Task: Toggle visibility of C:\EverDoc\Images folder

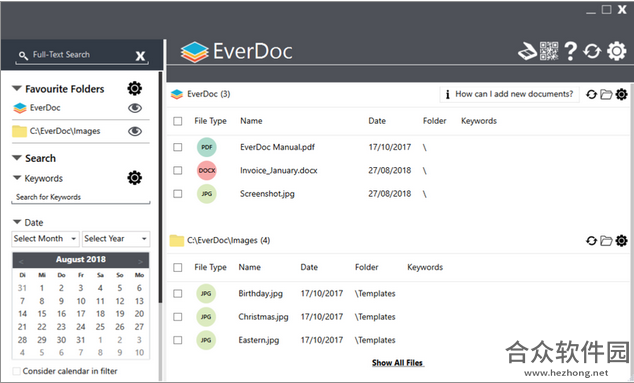Action: click(x=135, y=131)
